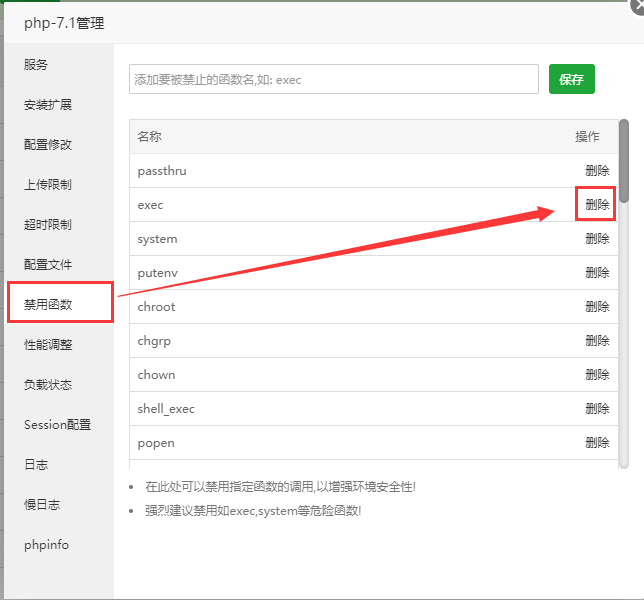The height and width of the screenshot is (600, 644).
Task: Select the 超时限制 menu item
Action: pyautogui.click(x=48, y=225)
